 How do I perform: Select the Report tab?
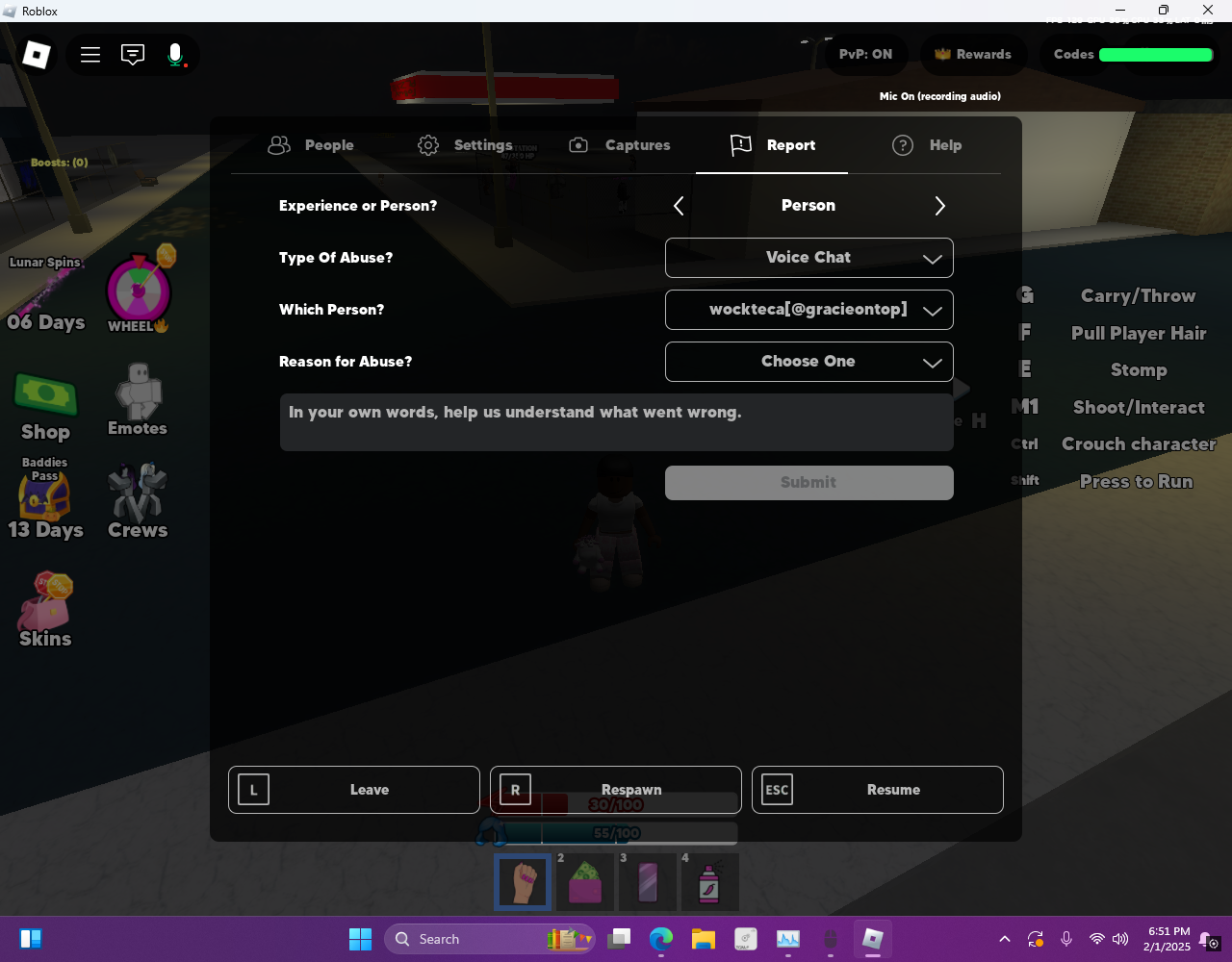(x=772, y=145)
